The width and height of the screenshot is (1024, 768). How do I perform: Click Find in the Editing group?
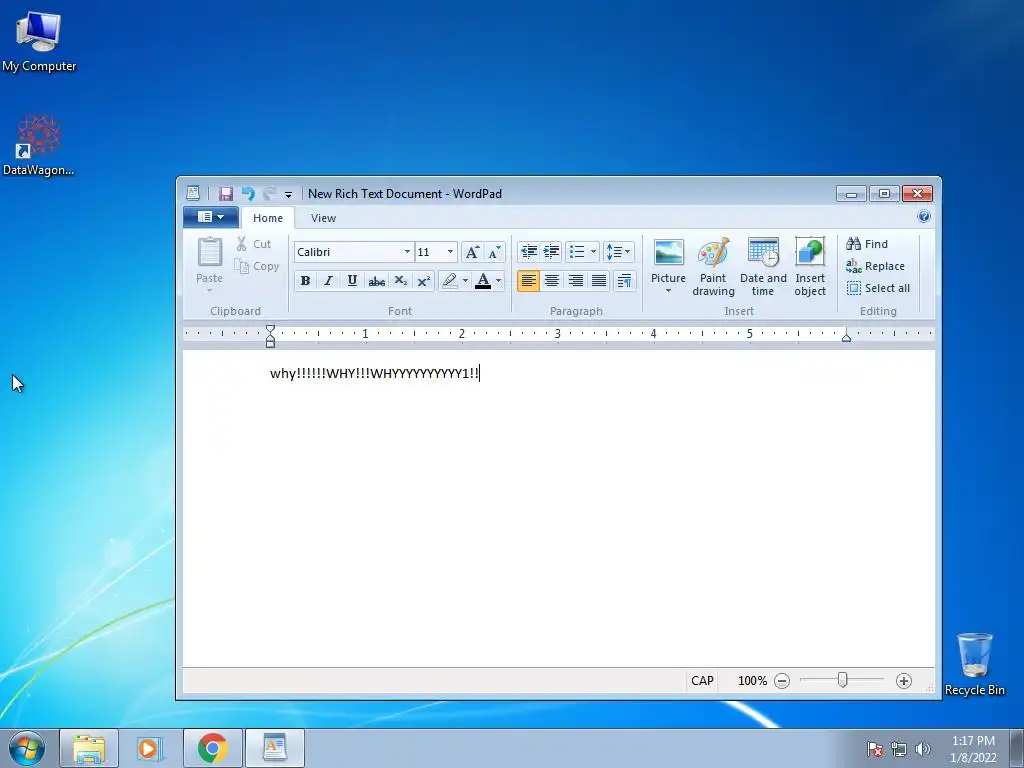coord(867,244)
